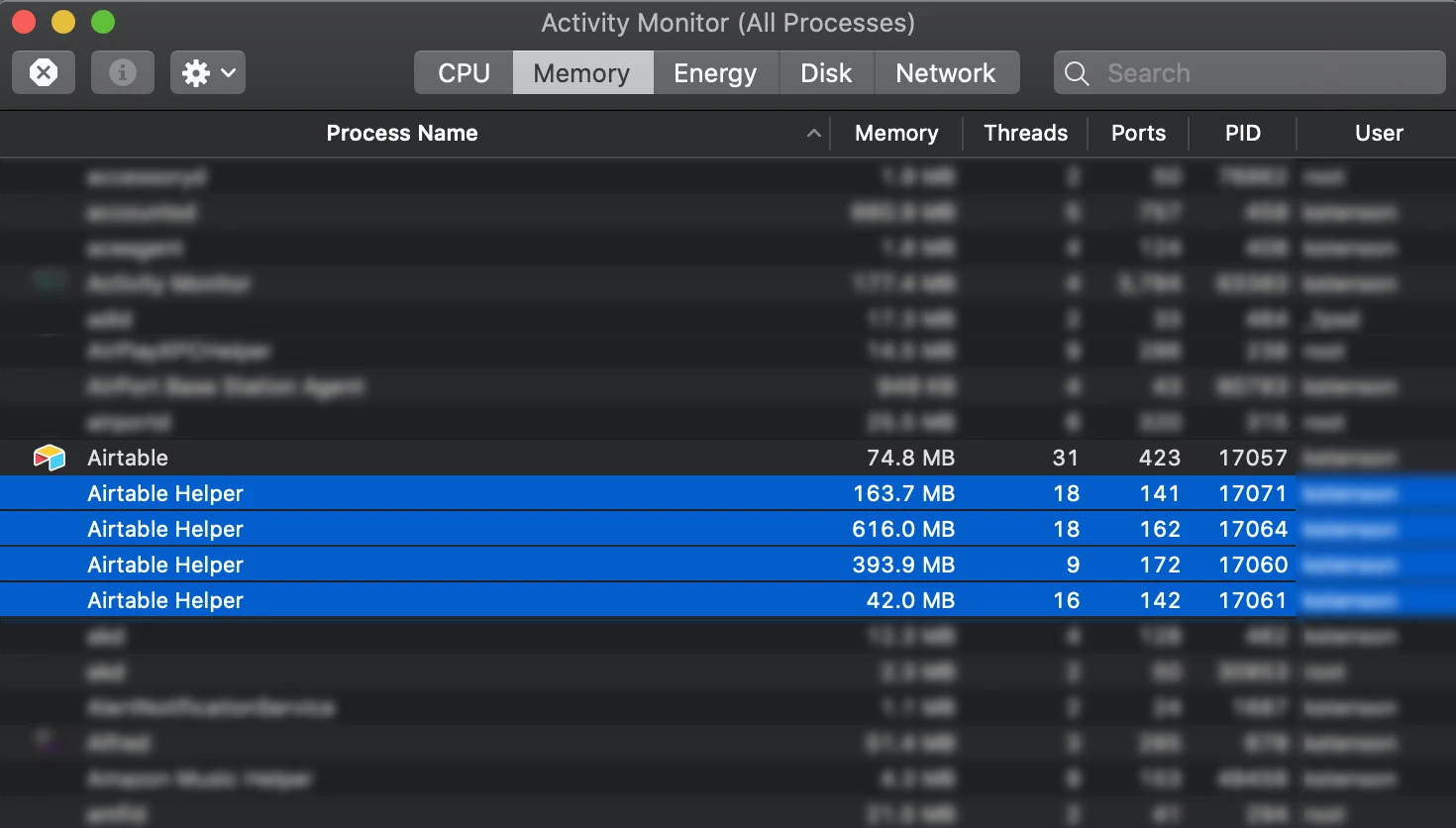Select Airtable Helper using 393.9 MB
The height and width of the screenshot is (828, 1456).
pyautogui.click(x=728, y=565)
